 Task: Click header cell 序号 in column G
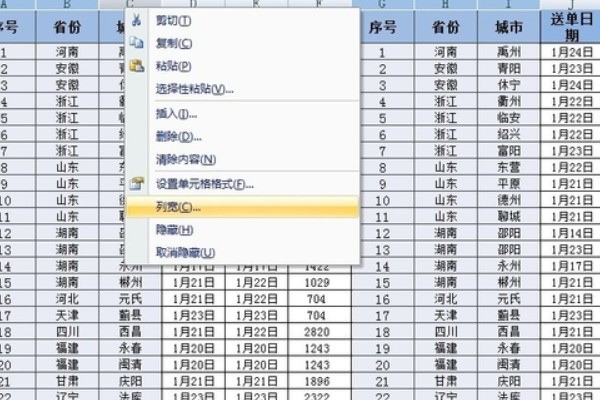tap(382, 27)
